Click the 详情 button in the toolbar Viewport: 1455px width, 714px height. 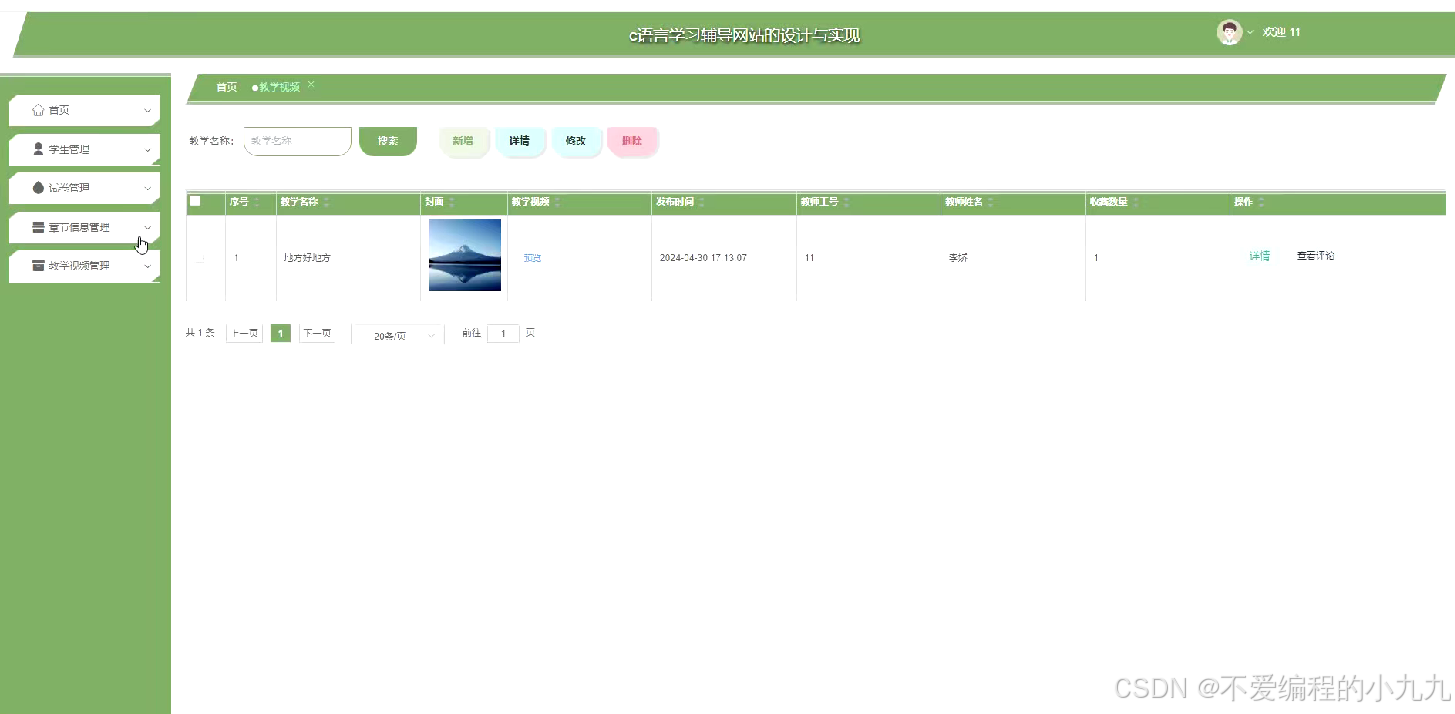(x=520, y=141)
